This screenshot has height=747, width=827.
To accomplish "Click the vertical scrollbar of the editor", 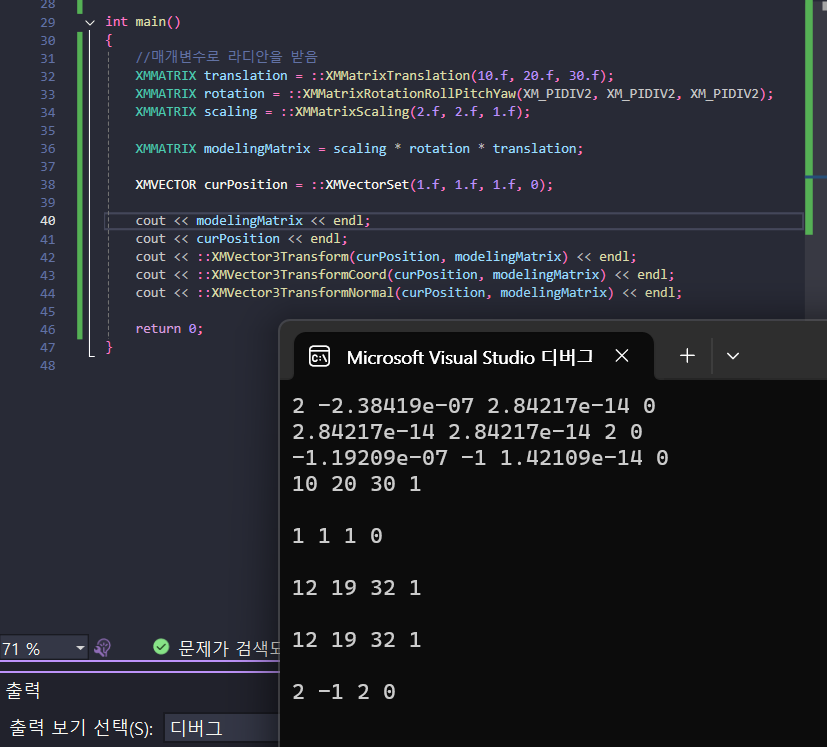I will click(815, 158).
